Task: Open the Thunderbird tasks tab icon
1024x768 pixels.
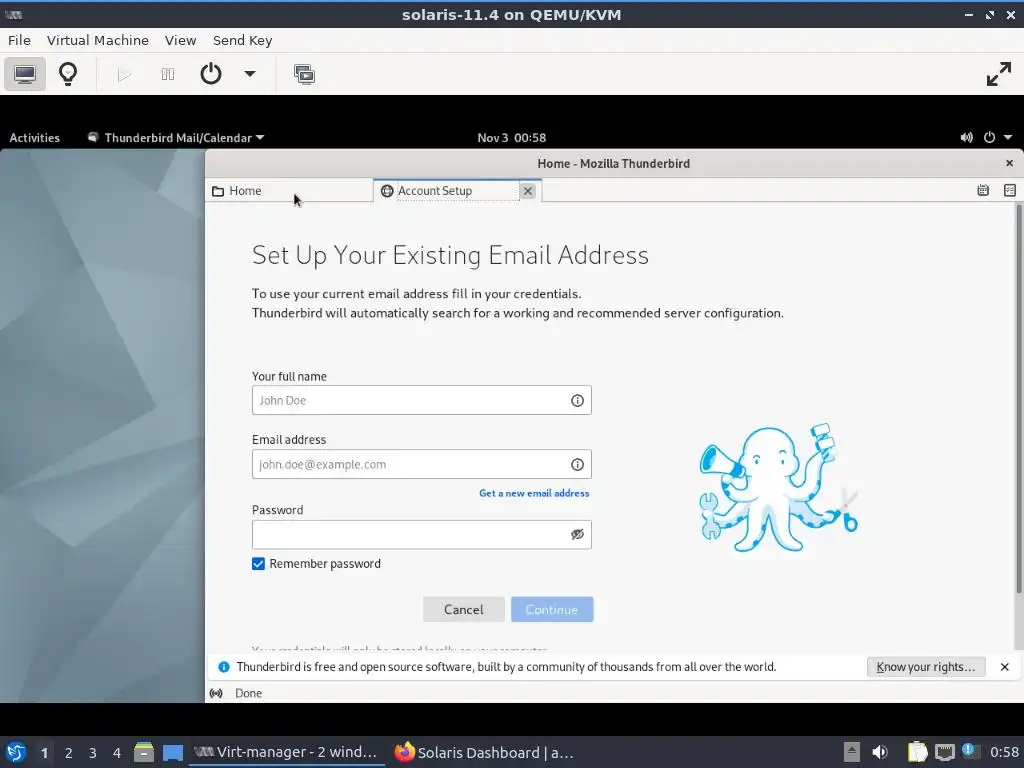Action: (x=1010, y=191)
